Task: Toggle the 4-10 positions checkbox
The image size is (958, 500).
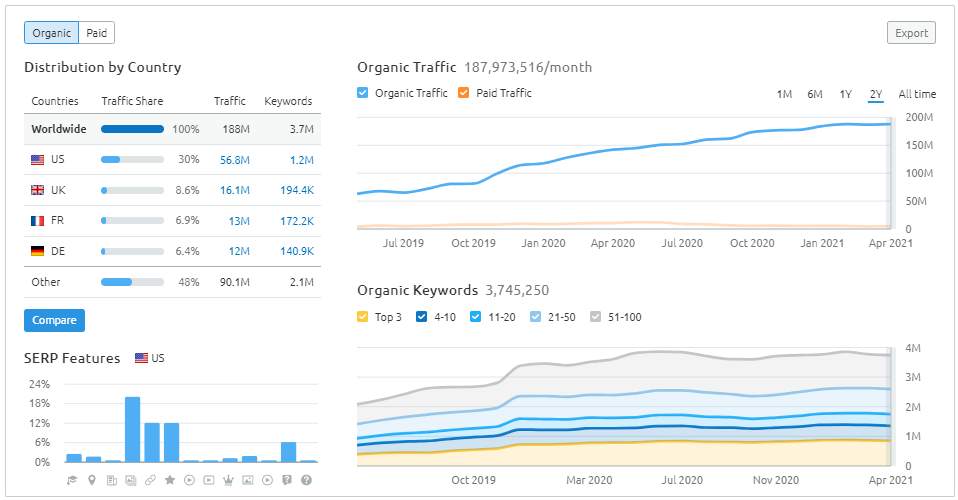Action: [421, 317]
